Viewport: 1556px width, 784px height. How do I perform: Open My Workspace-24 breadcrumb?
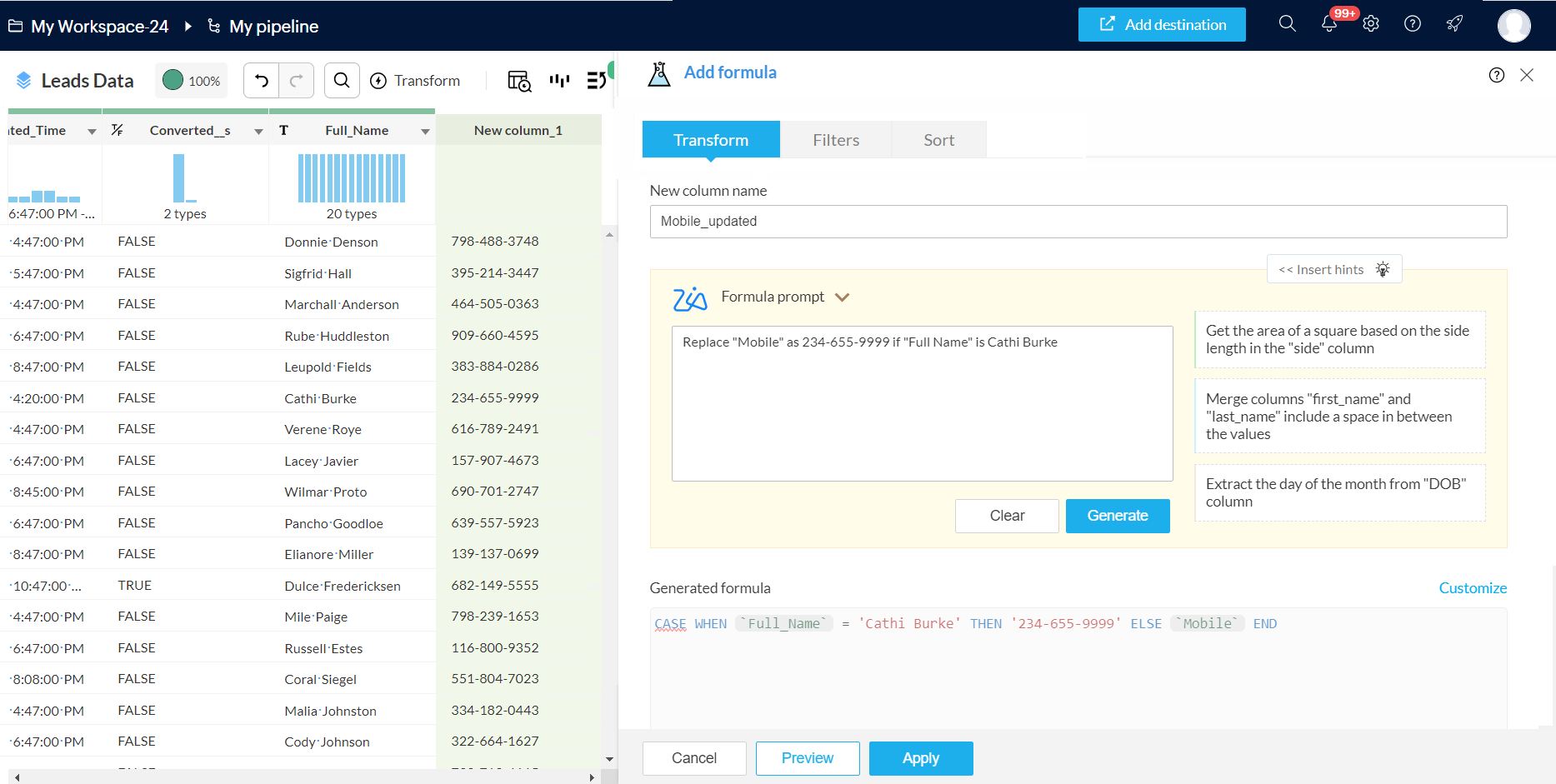100,27
